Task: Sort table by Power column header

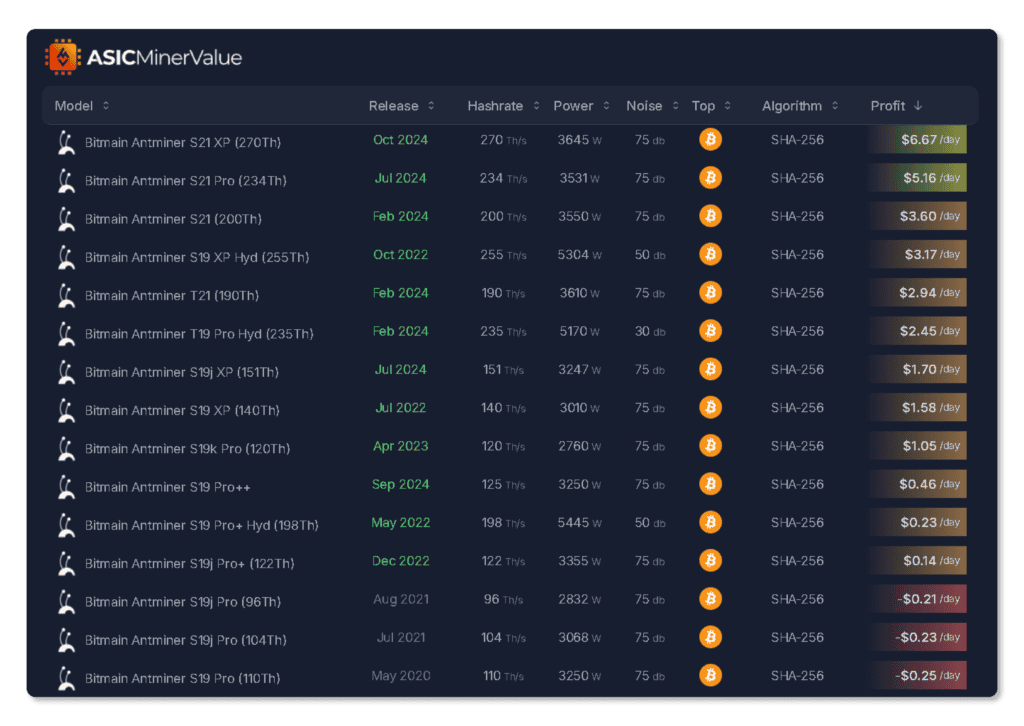Action: point(581,106)
